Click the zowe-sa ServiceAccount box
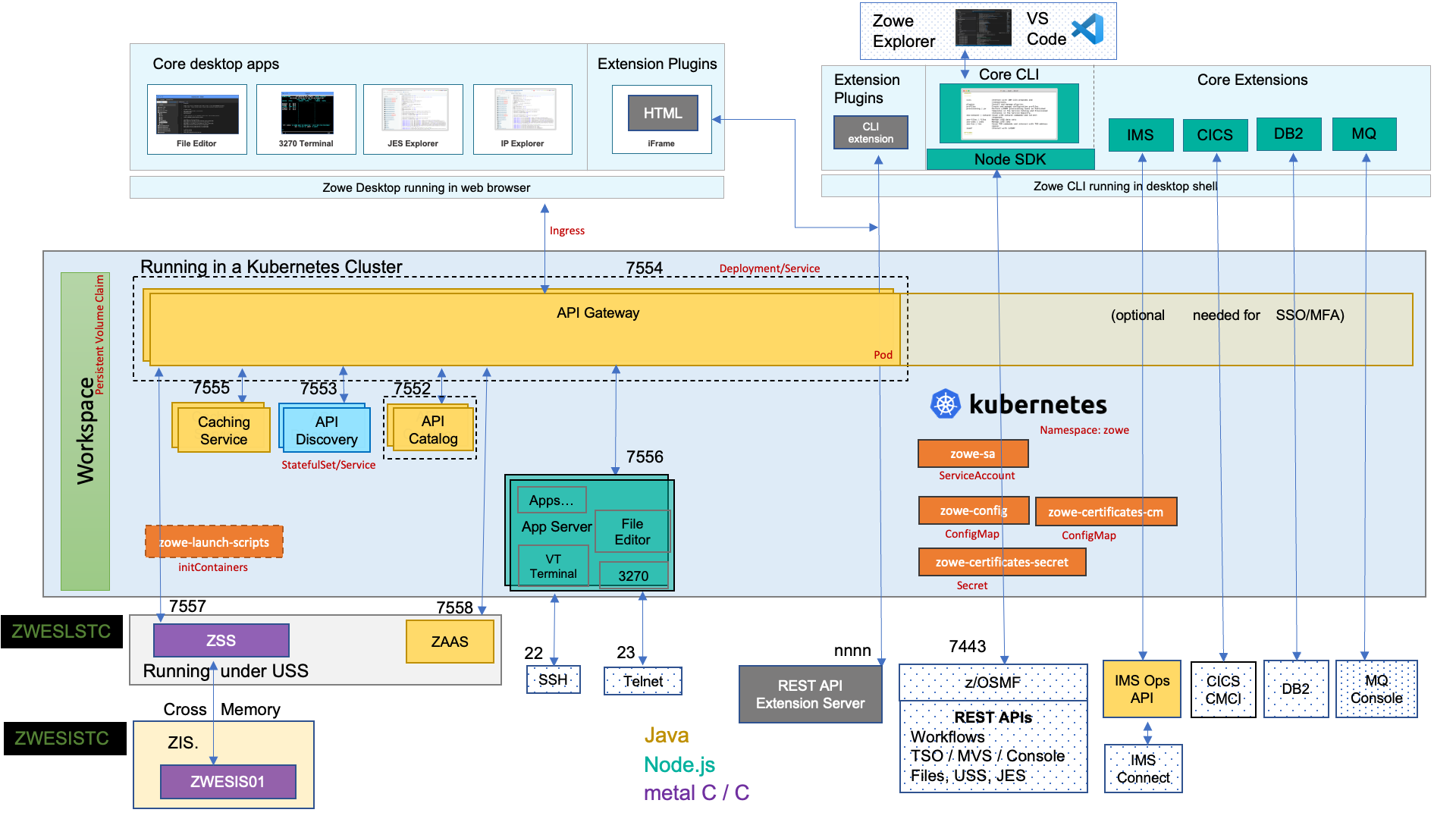Image resolution: width=1456 pixels, height=819 pixels. 973,453
